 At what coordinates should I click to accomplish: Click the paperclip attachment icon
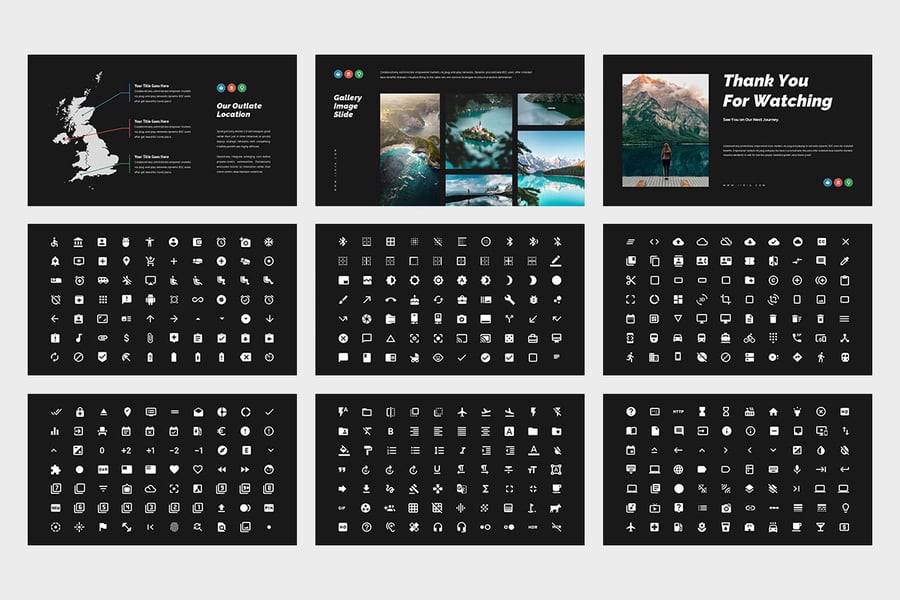pos(150,337)
